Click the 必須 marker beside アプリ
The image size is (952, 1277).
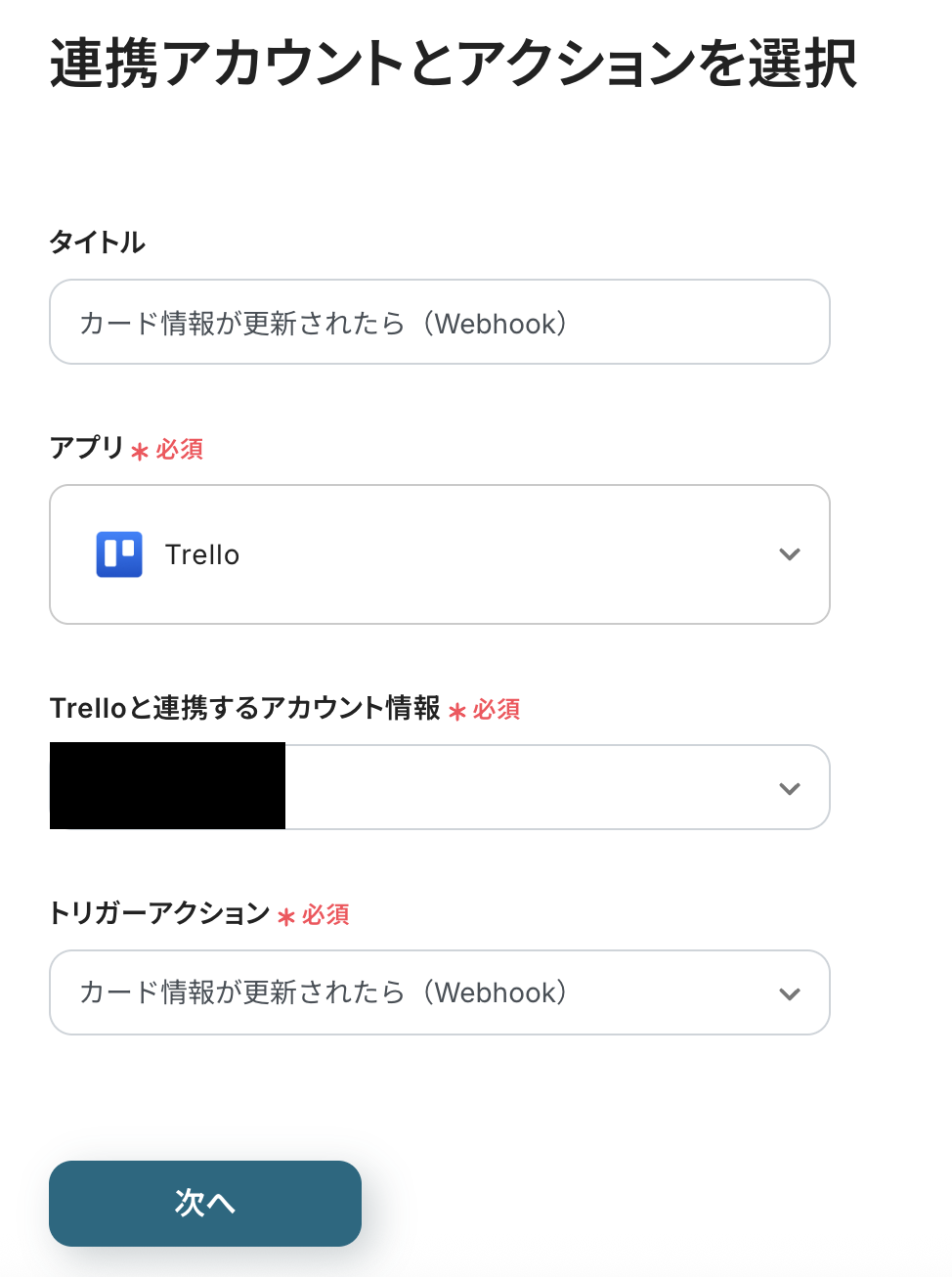[x=180, y=449]
